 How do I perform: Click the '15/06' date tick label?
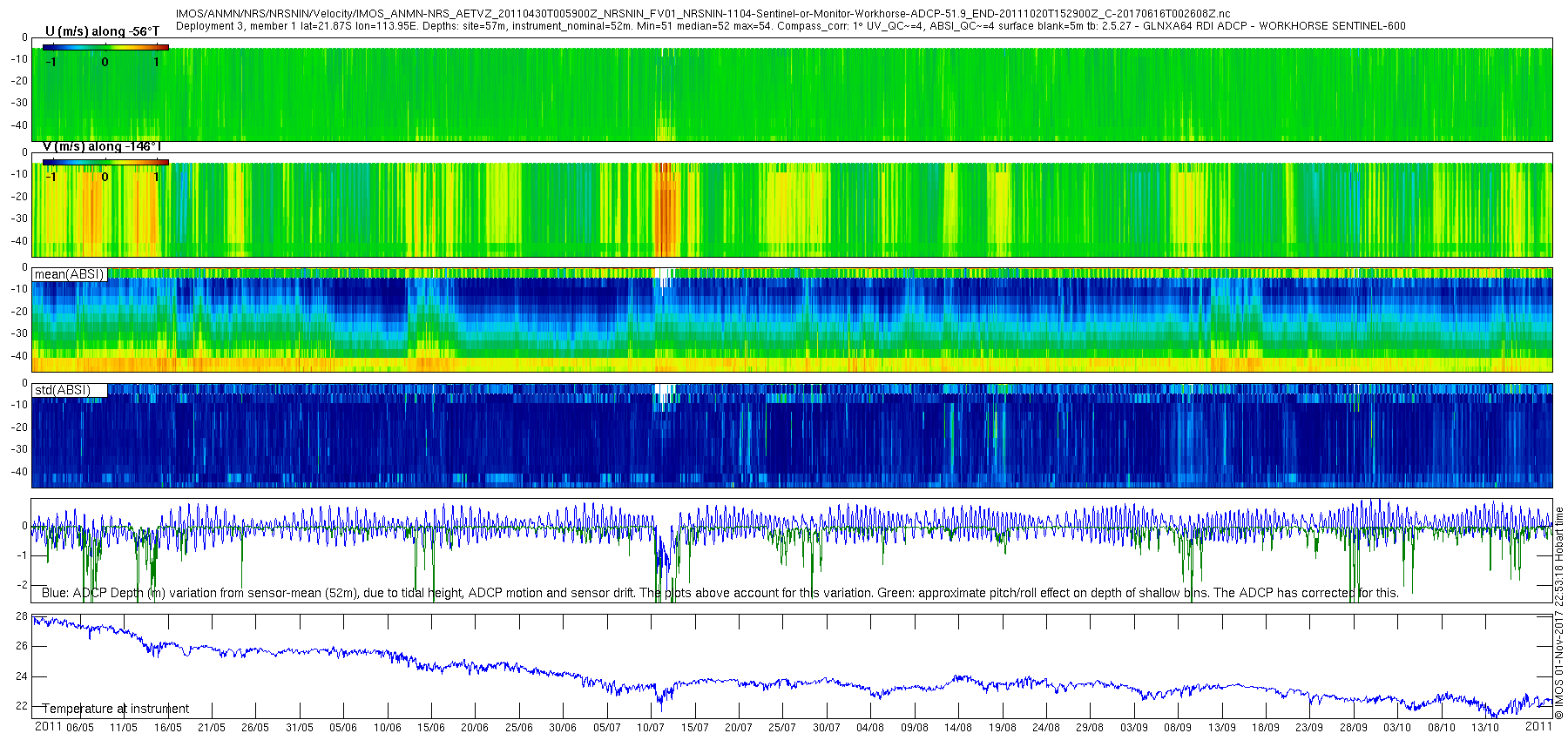click(x=431, y=728)
